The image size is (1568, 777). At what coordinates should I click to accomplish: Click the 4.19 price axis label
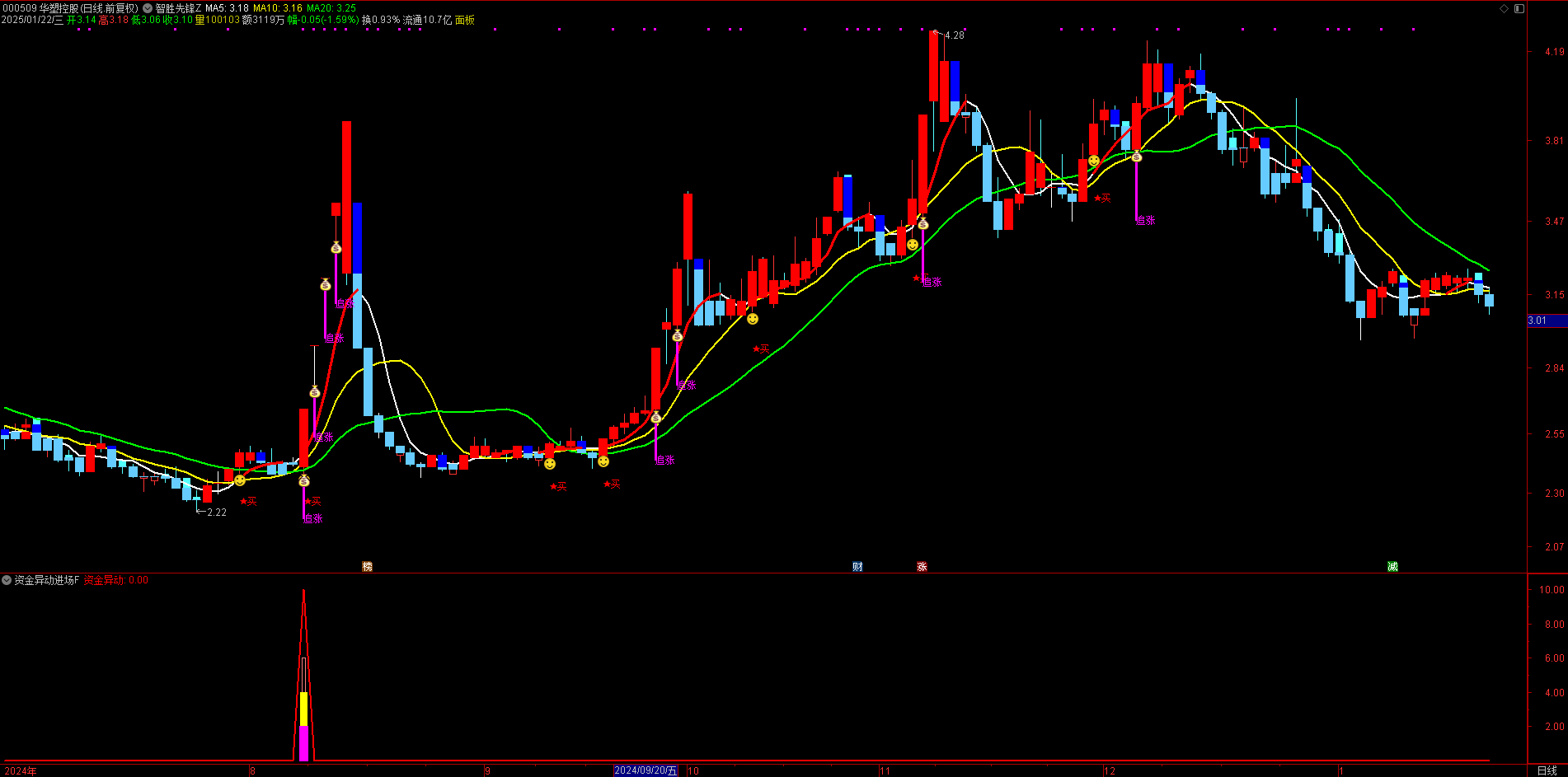coord(1554,52)
